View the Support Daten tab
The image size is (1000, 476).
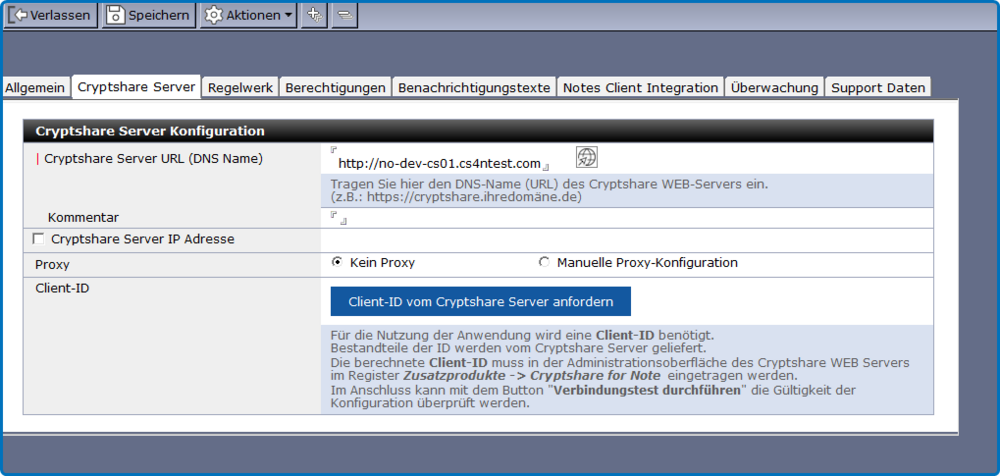point(878,88)
